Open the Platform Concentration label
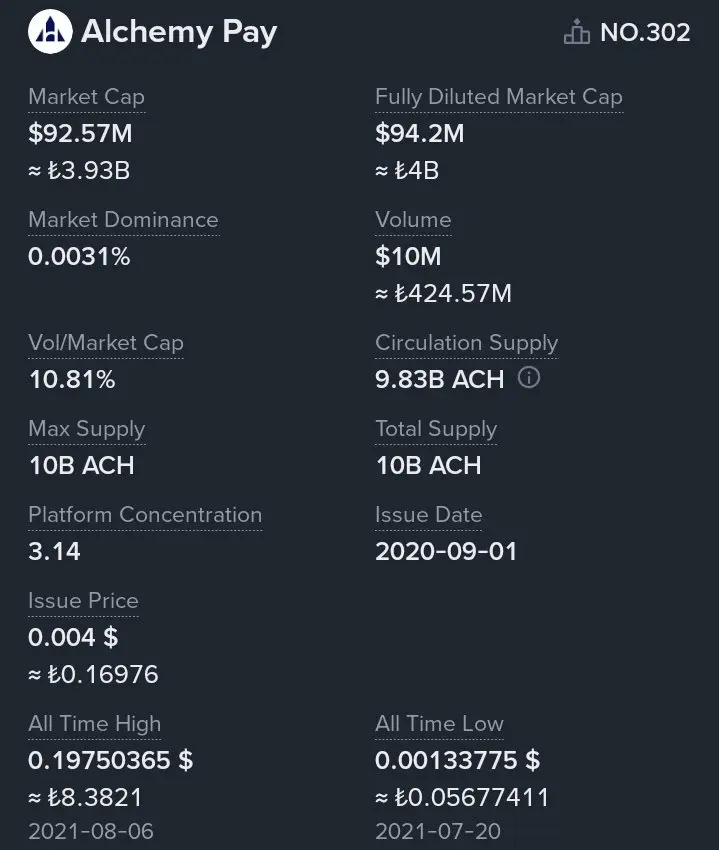The height and width of the screenshot is (850, 719). 145,515
